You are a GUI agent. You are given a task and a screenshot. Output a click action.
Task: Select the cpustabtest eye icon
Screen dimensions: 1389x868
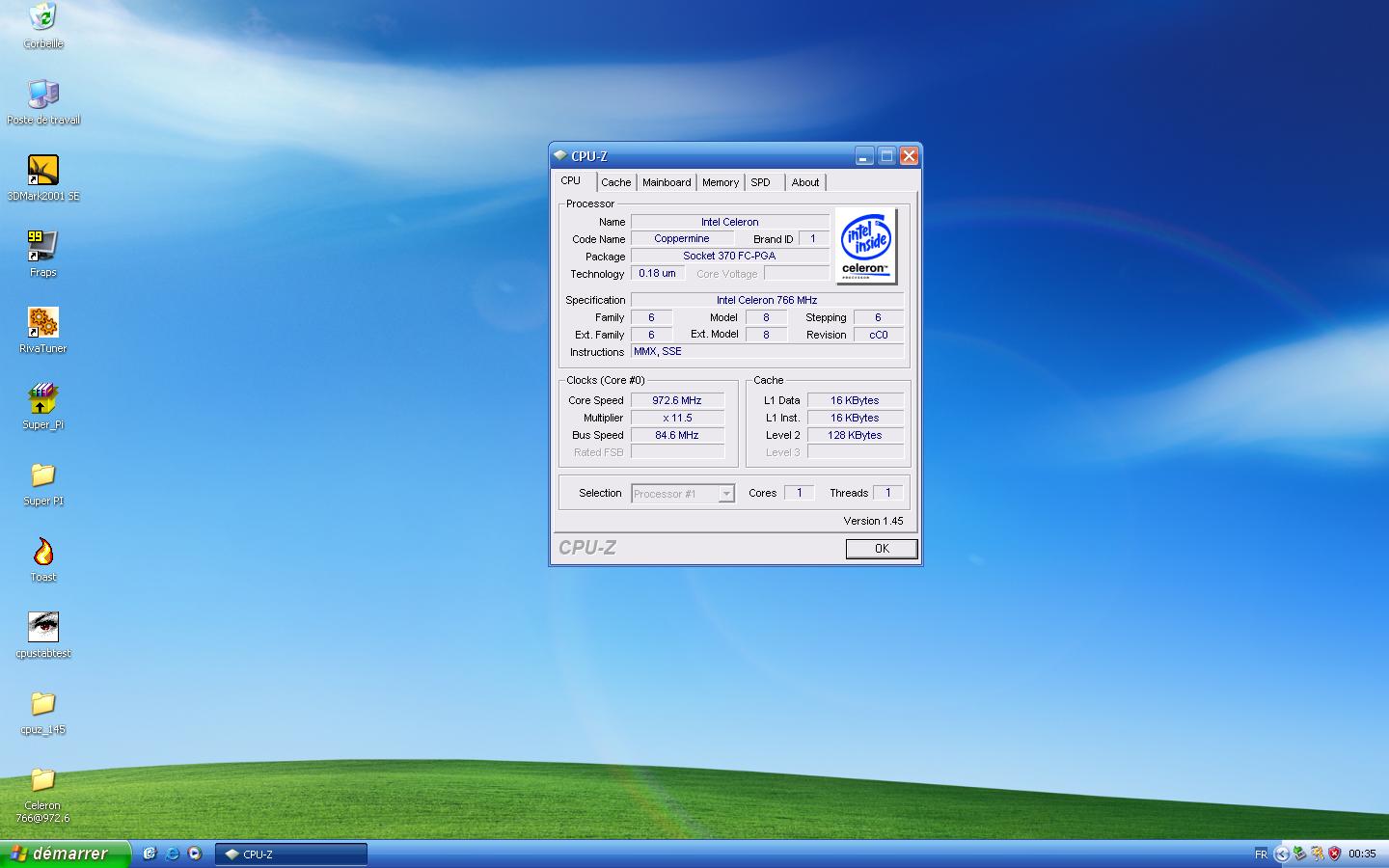(x=43, y=628)
